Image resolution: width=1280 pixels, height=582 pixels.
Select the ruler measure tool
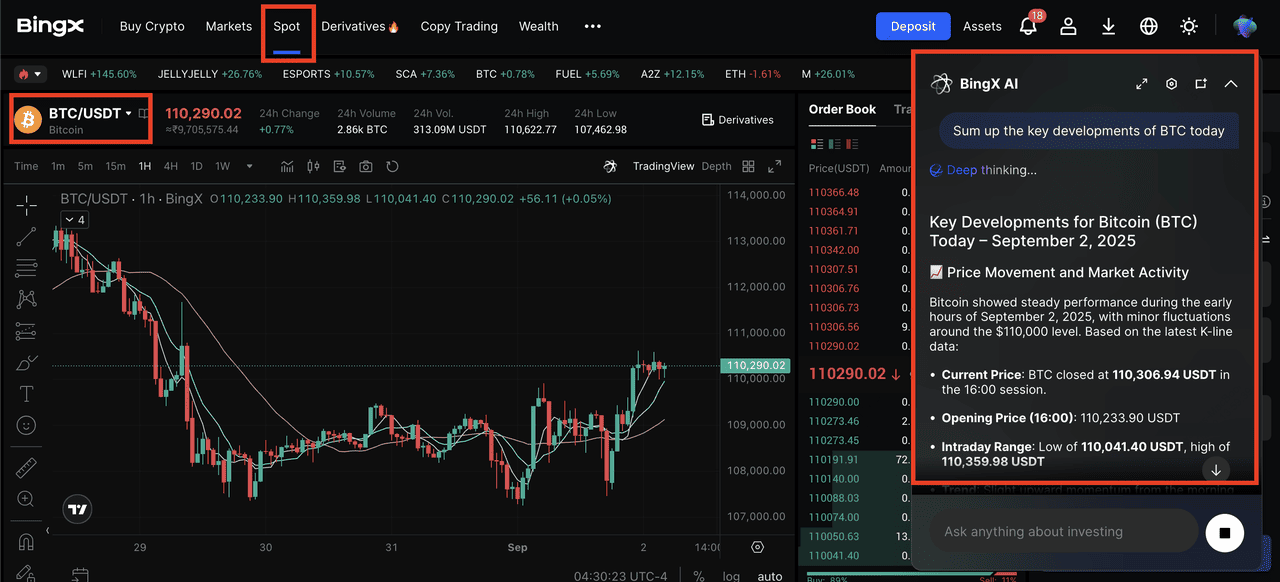27,468
